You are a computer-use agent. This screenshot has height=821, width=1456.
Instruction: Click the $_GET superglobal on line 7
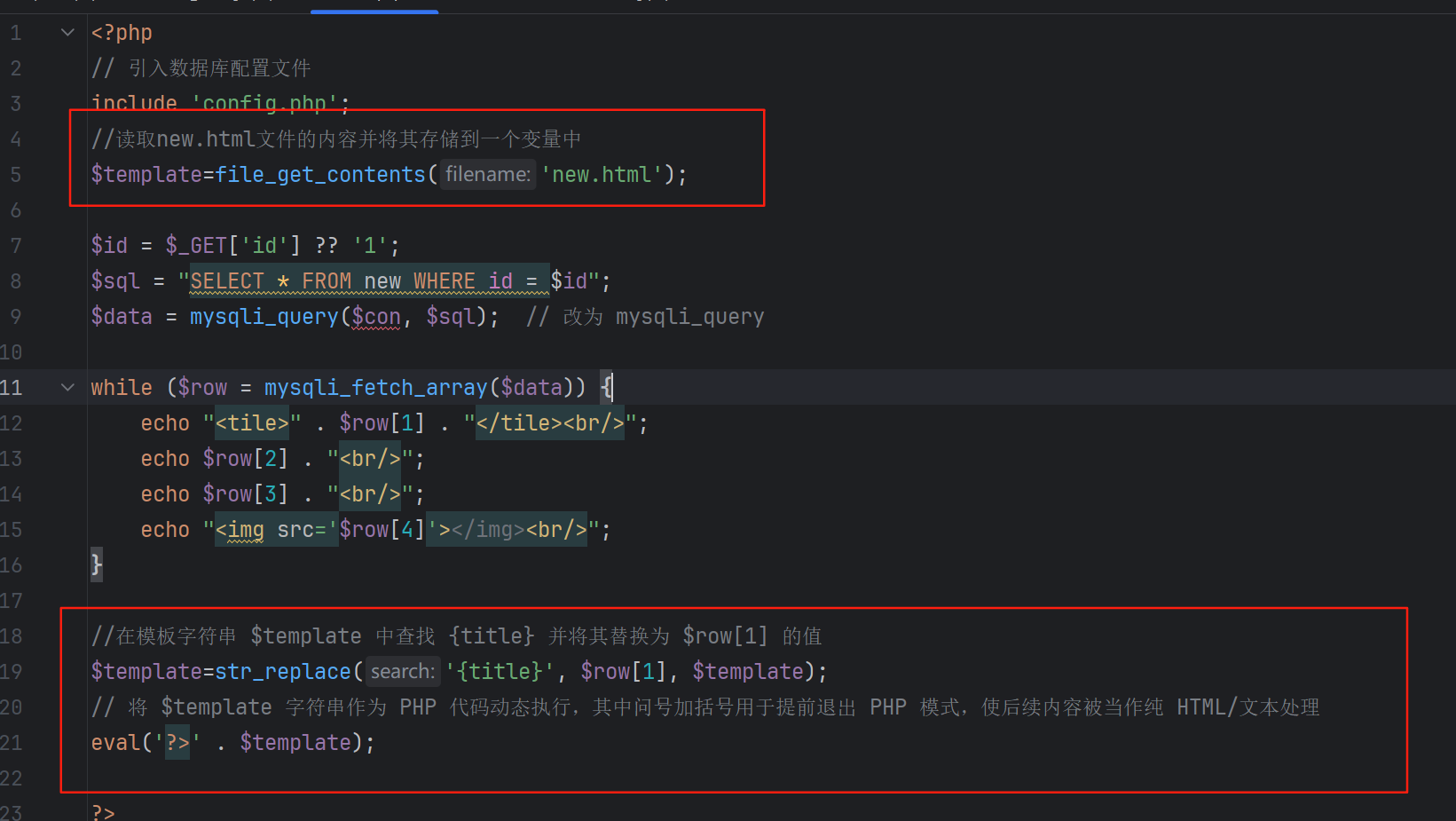pos(196,246)
